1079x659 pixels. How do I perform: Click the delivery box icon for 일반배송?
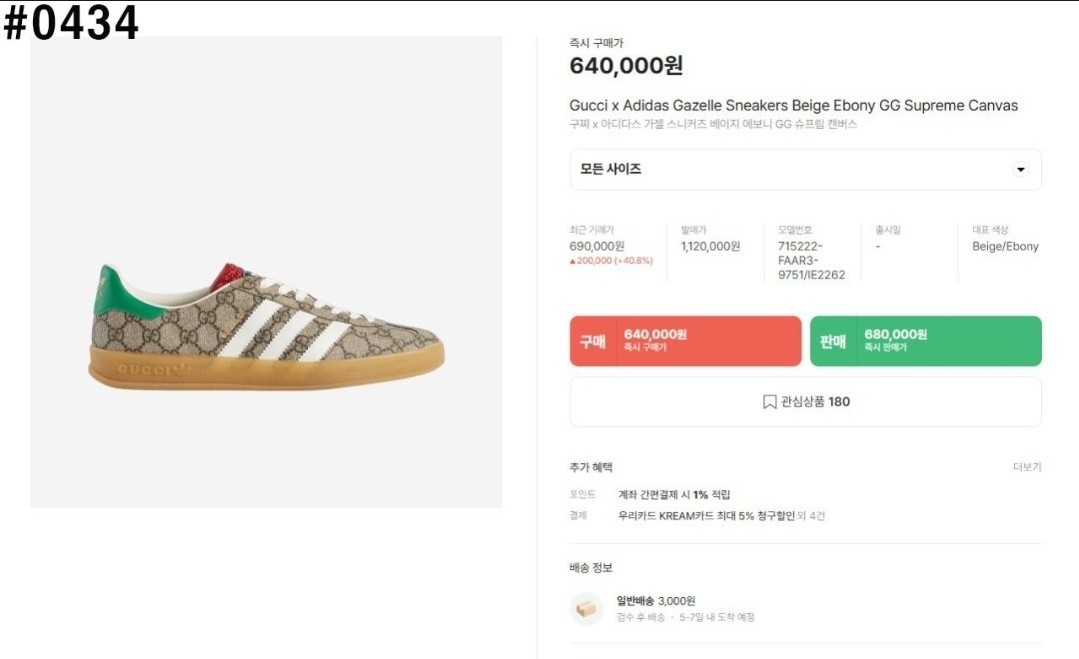[586, 608]
